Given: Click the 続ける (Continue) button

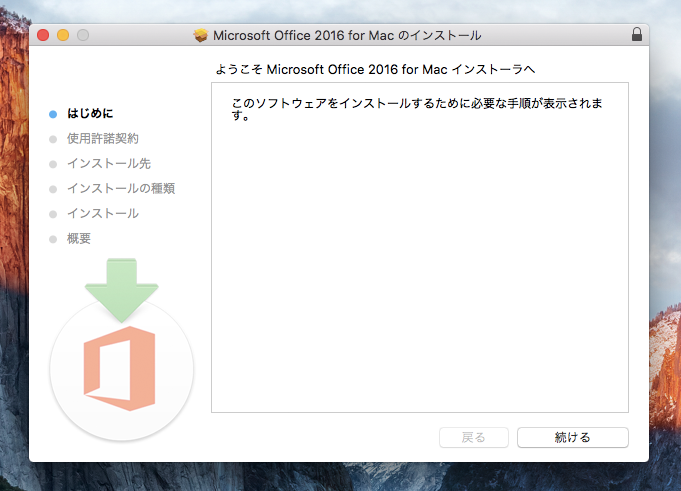Looking at the screenshot, I should click(x=572, y=437).
